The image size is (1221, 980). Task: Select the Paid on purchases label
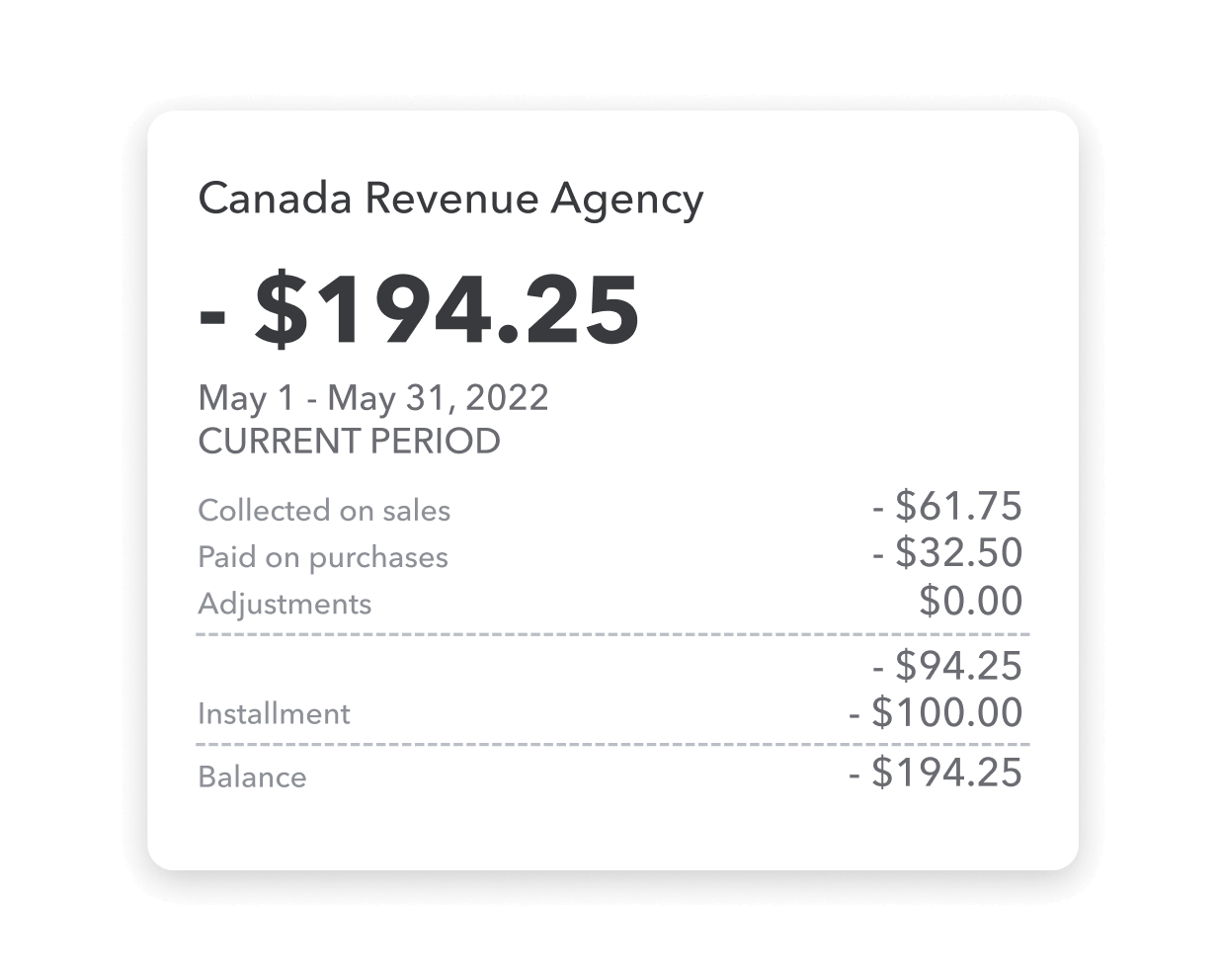(323, 557)
